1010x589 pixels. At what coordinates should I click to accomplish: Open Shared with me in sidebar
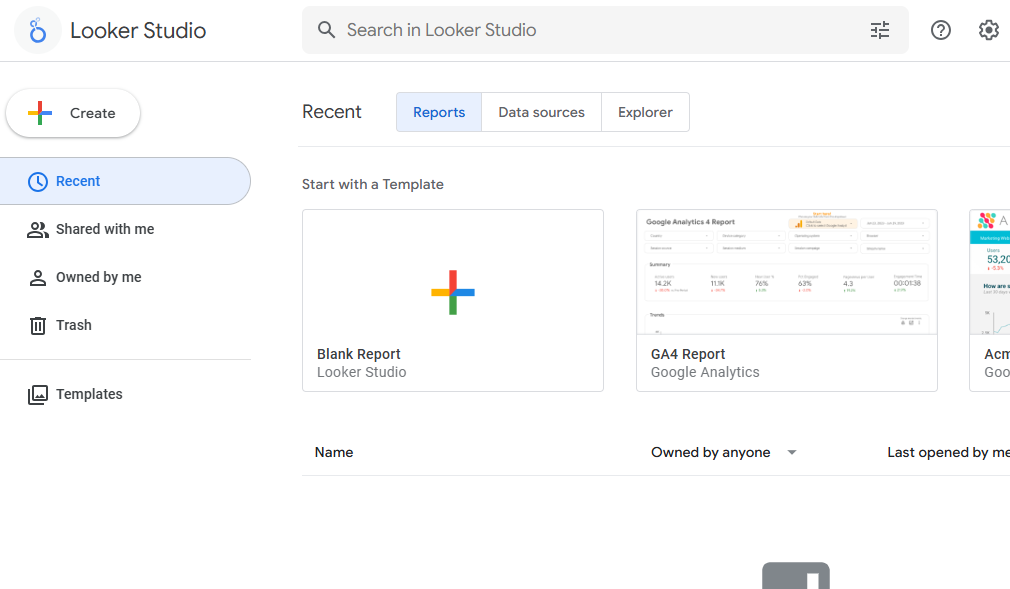125,229
